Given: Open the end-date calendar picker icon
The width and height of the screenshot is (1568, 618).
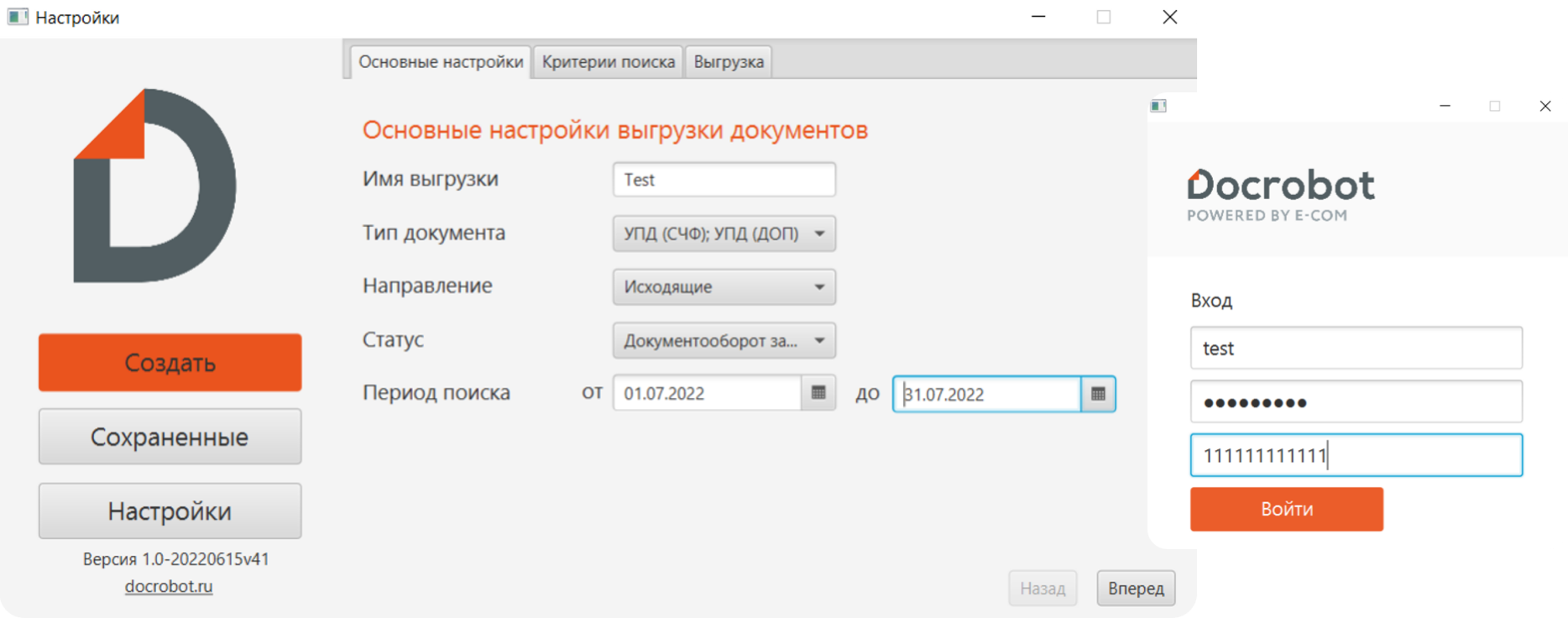Looking at the screenshot, I should coord(1098,394).
